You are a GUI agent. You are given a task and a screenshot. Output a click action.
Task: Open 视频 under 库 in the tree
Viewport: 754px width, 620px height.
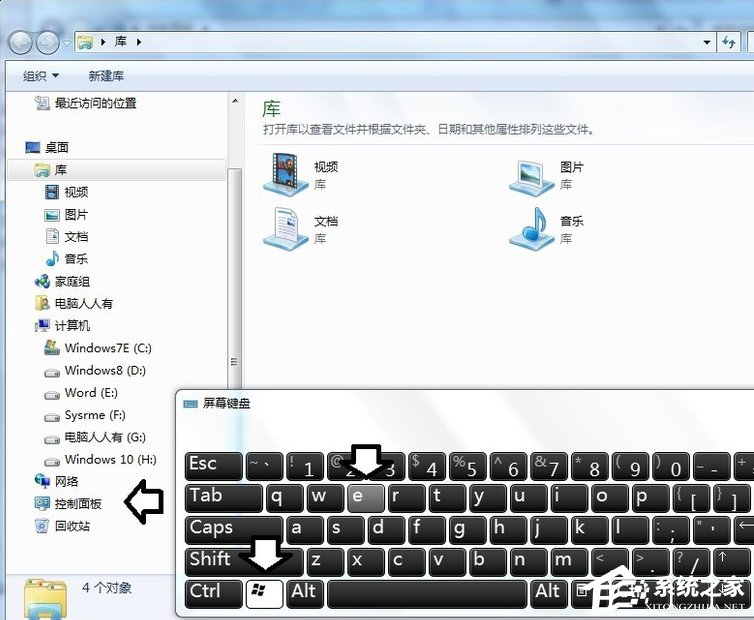66,192
